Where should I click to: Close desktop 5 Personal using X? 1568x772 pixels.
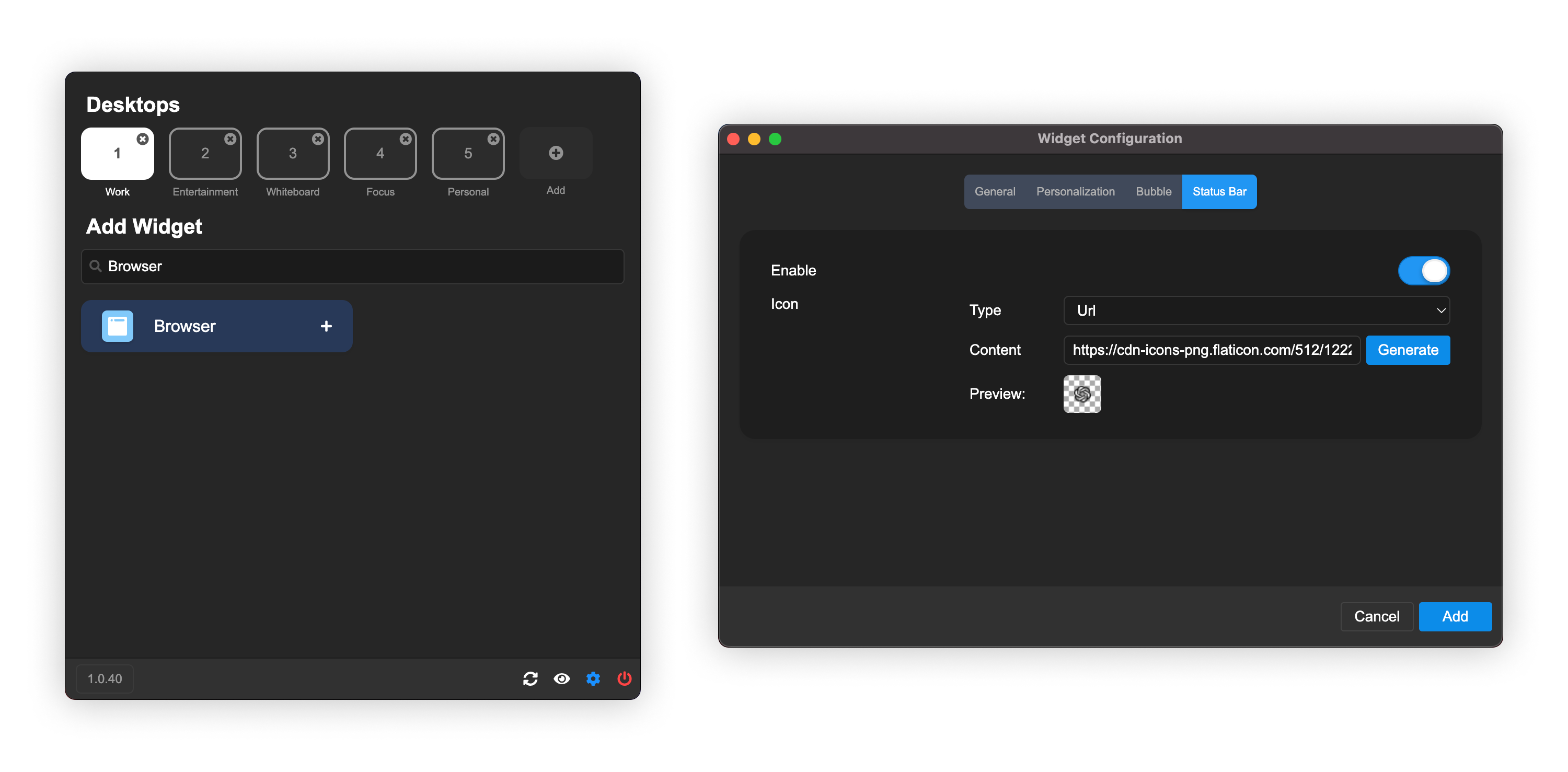pyautogui.click(x=493, y=139)
